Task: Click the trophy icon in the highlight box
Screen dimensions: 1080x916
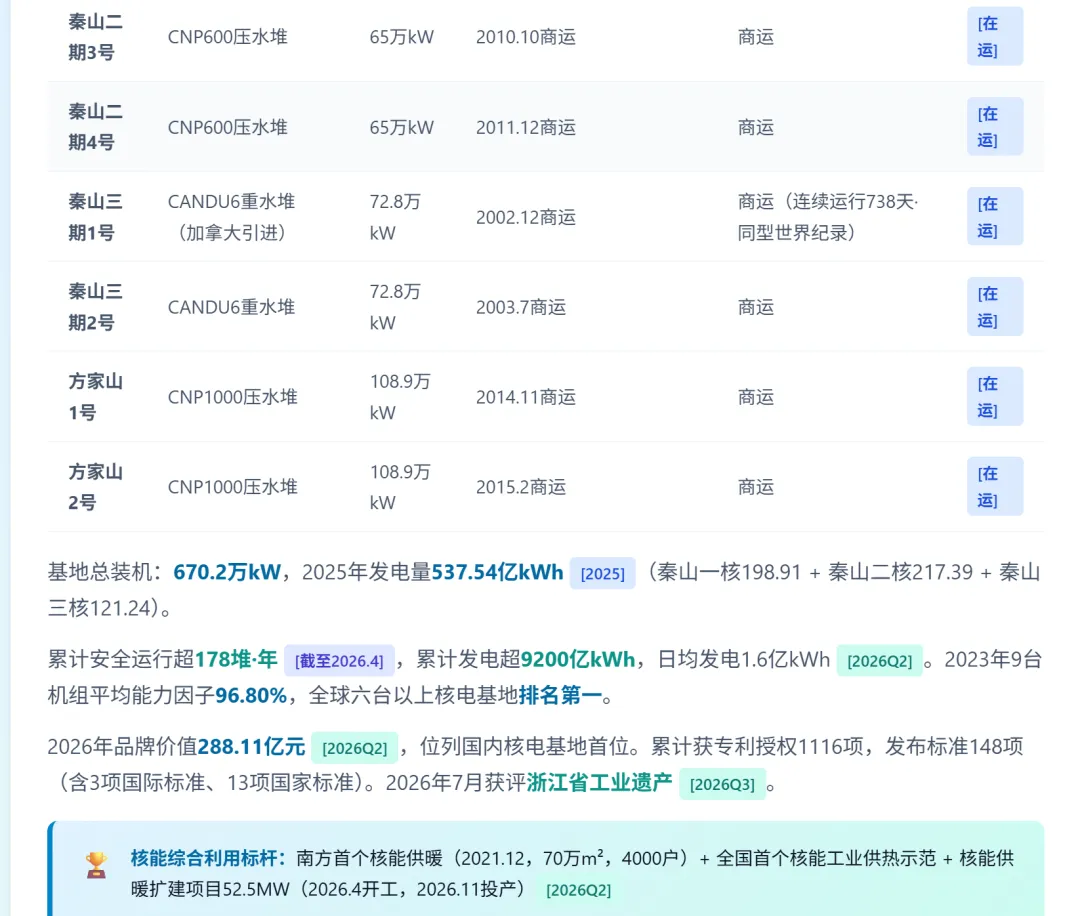Action: click(x=96, y=865)
